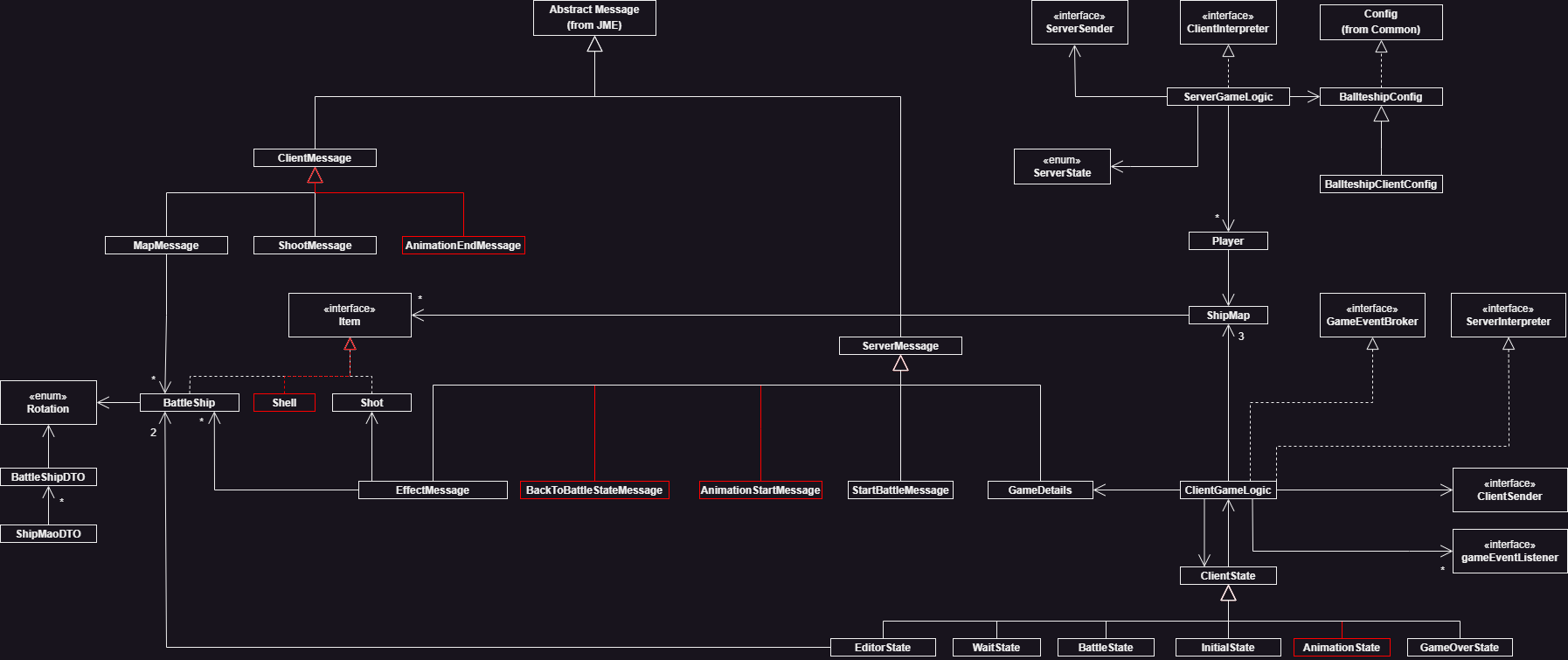Select the ServerMessage class node
Image resolution: width=1568 pixels, height=660 pixels.
click(x=900, y=346)
